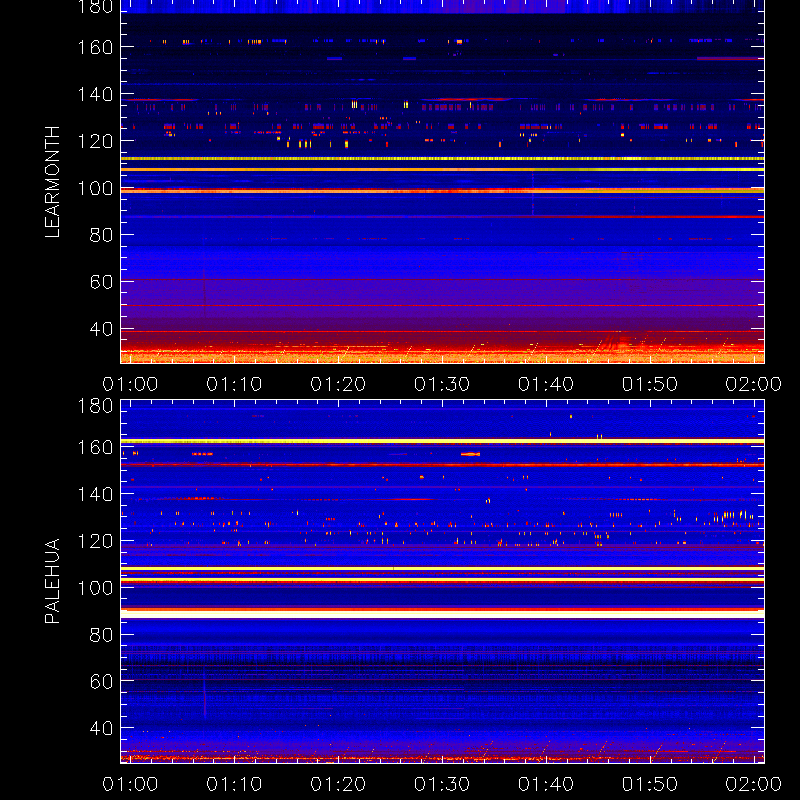Click 01:00 time label under Palehua plot
800x800 pixels.
[x=130, y=784]
